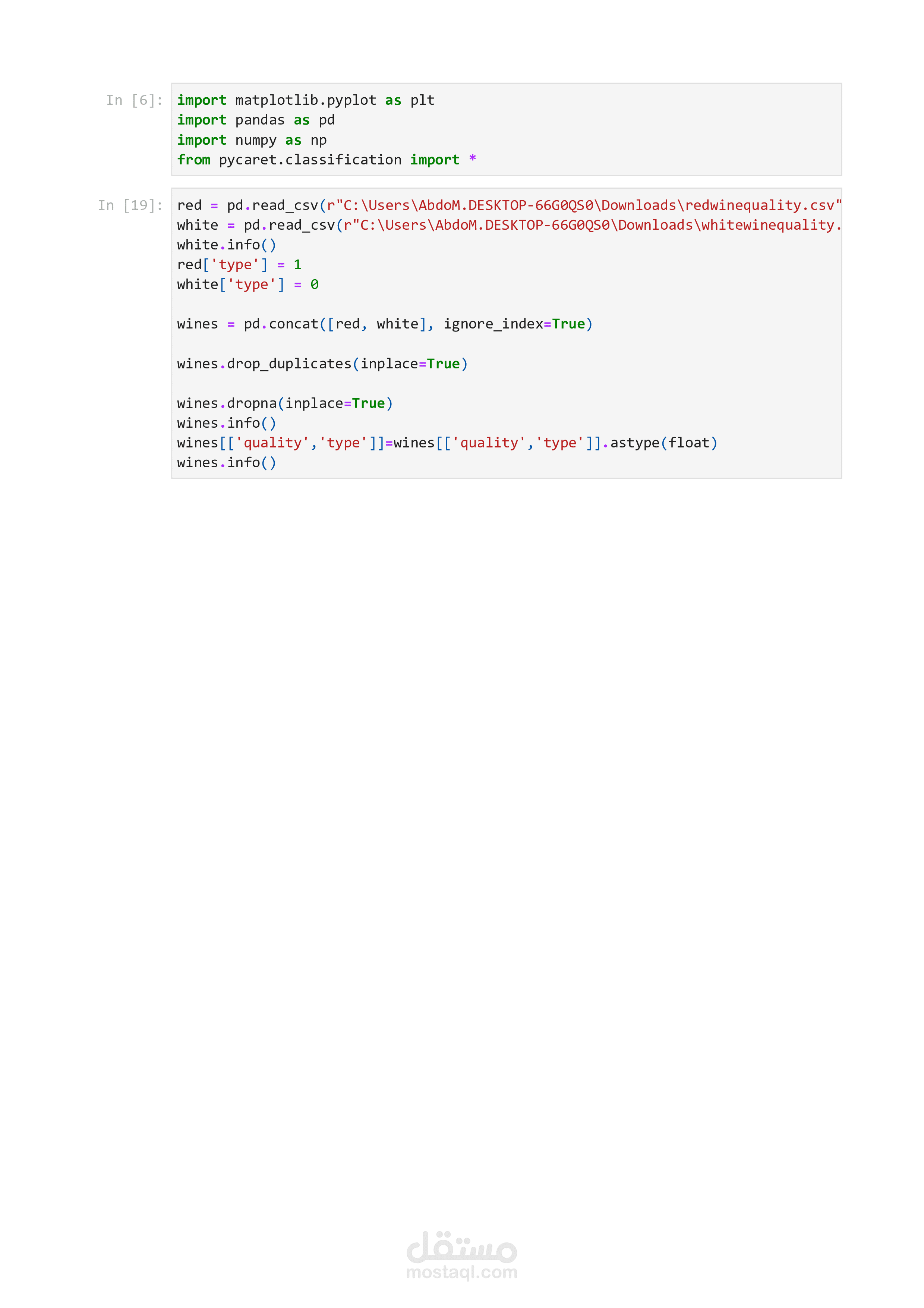Click the pd.concat code line

click(384, 324)
